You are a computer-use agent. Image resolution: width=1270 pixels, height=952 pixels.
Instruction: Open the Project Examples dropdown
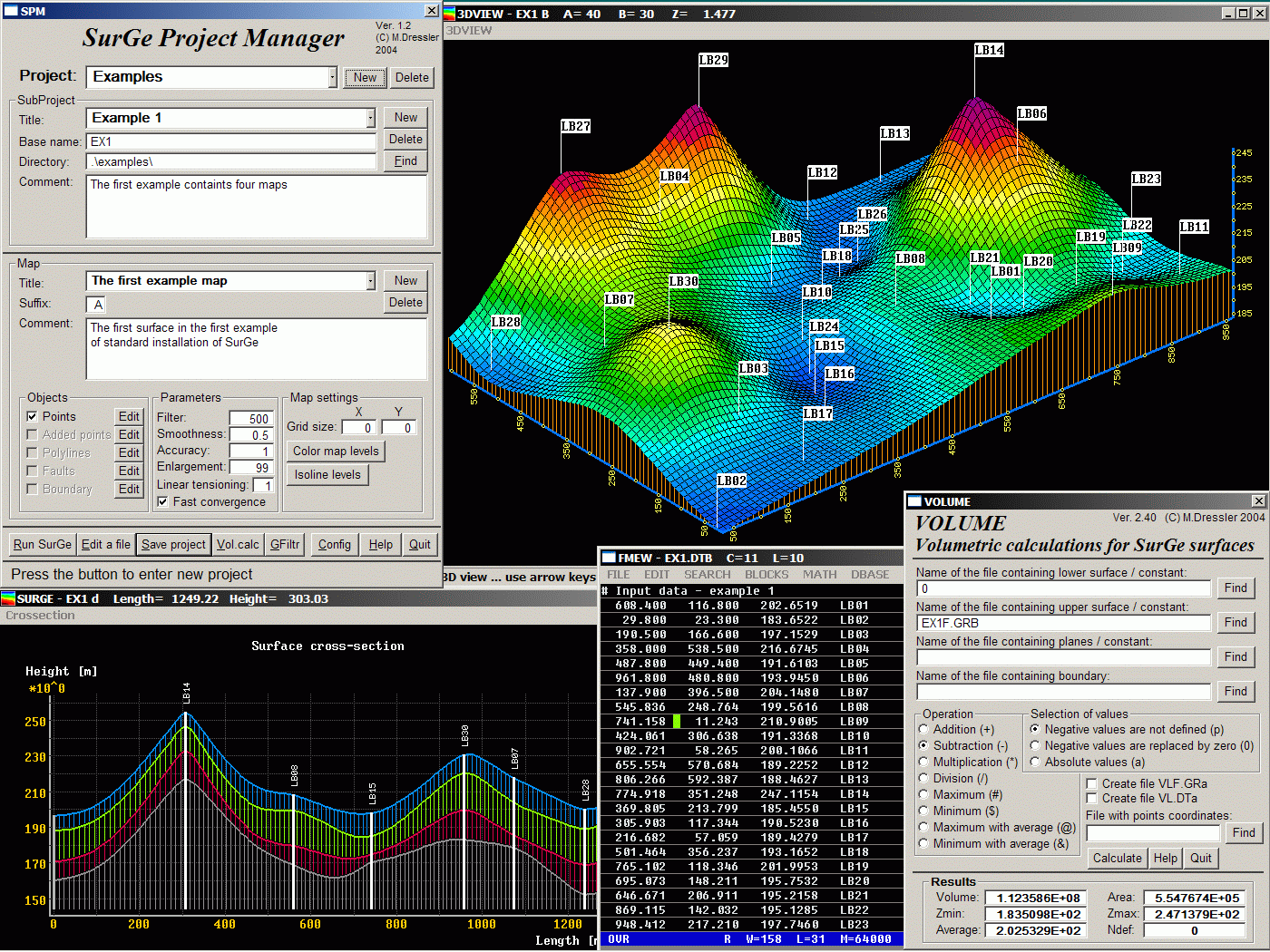click(333, 77)
